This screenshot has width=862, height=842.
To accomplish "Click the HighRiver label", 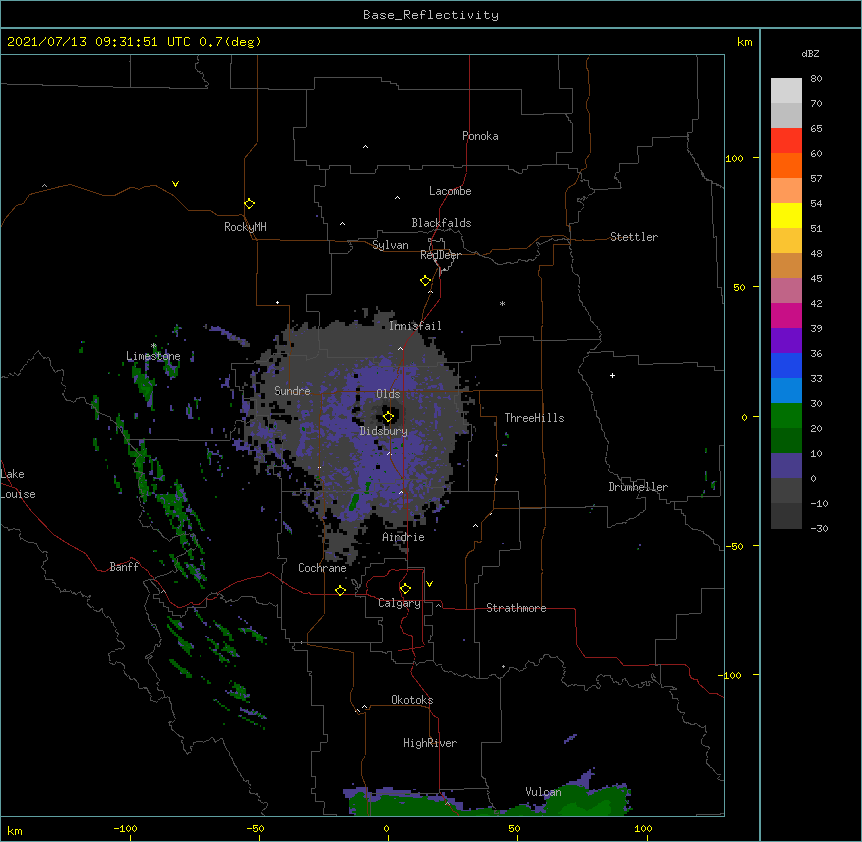I will 430,743.
